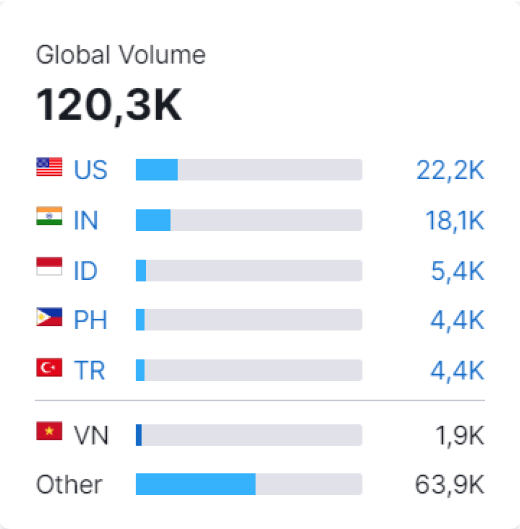Click the Indonesia flag icon
This screenshot has height=529, width=520.
[49, 266]
